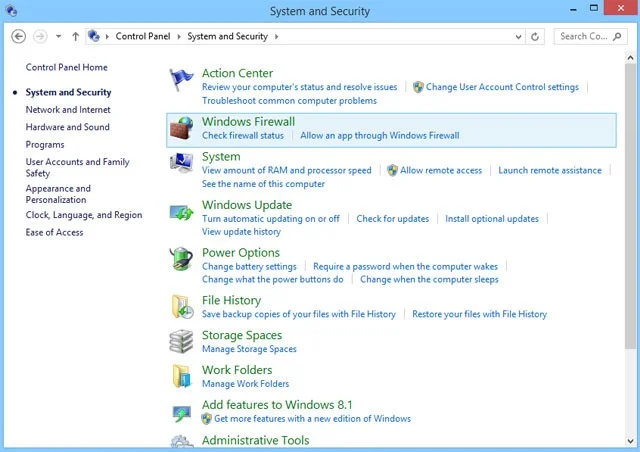Click Change battery settings link
This screenshot has width=640, height=452.
(249, 267)
